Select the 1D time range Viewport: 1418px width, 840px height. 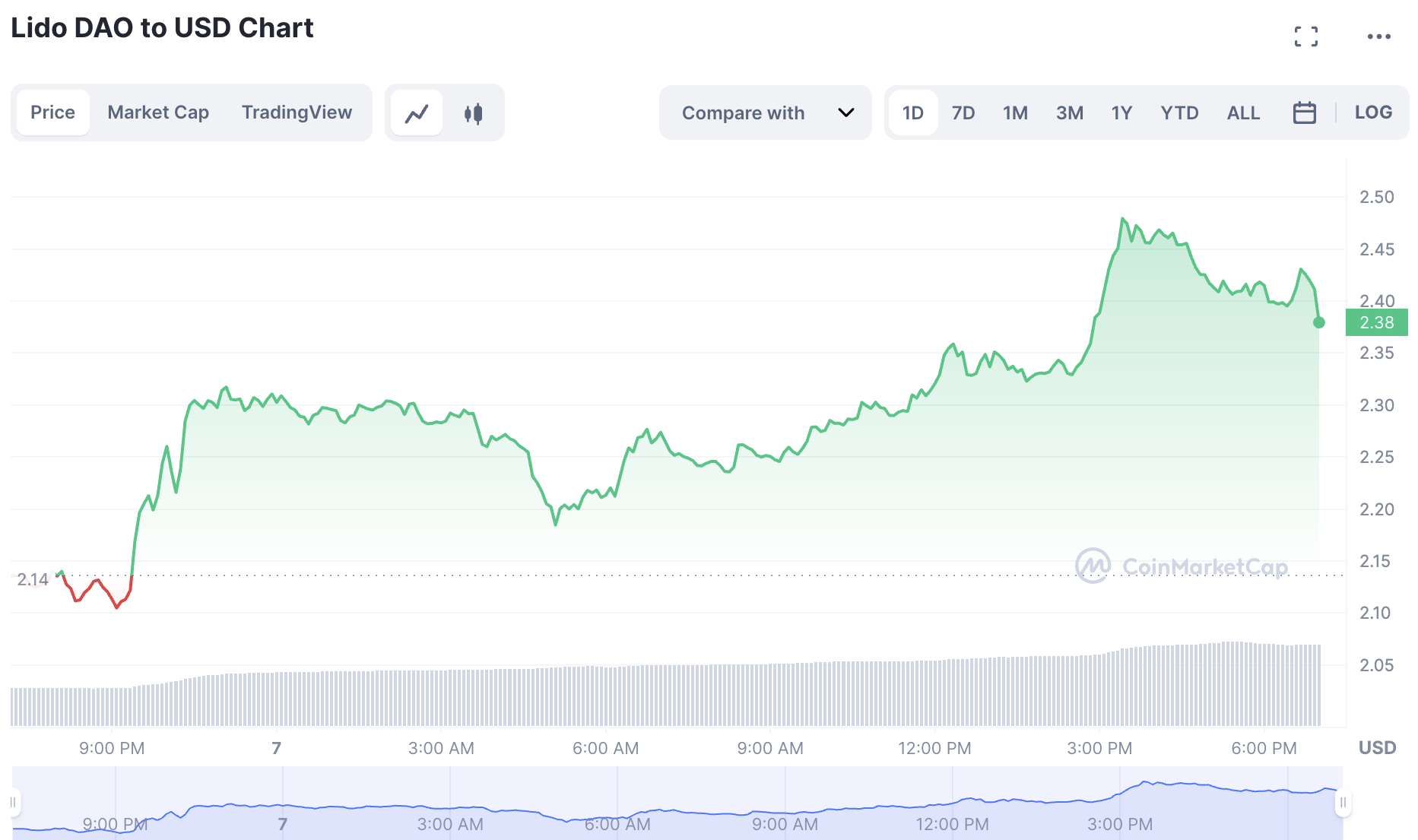click(912, 113)
